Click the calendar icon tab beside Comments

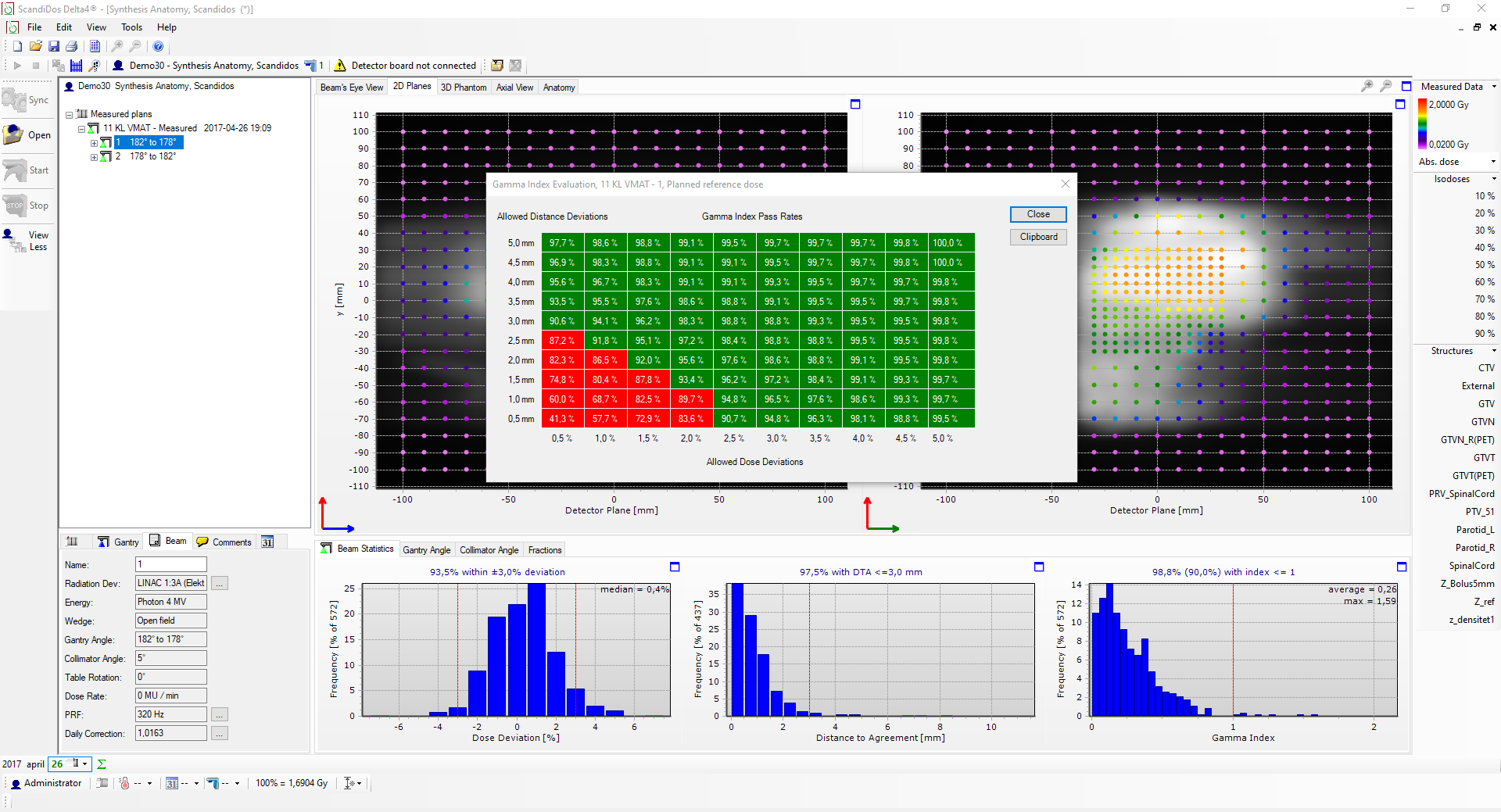coord(267,542)
